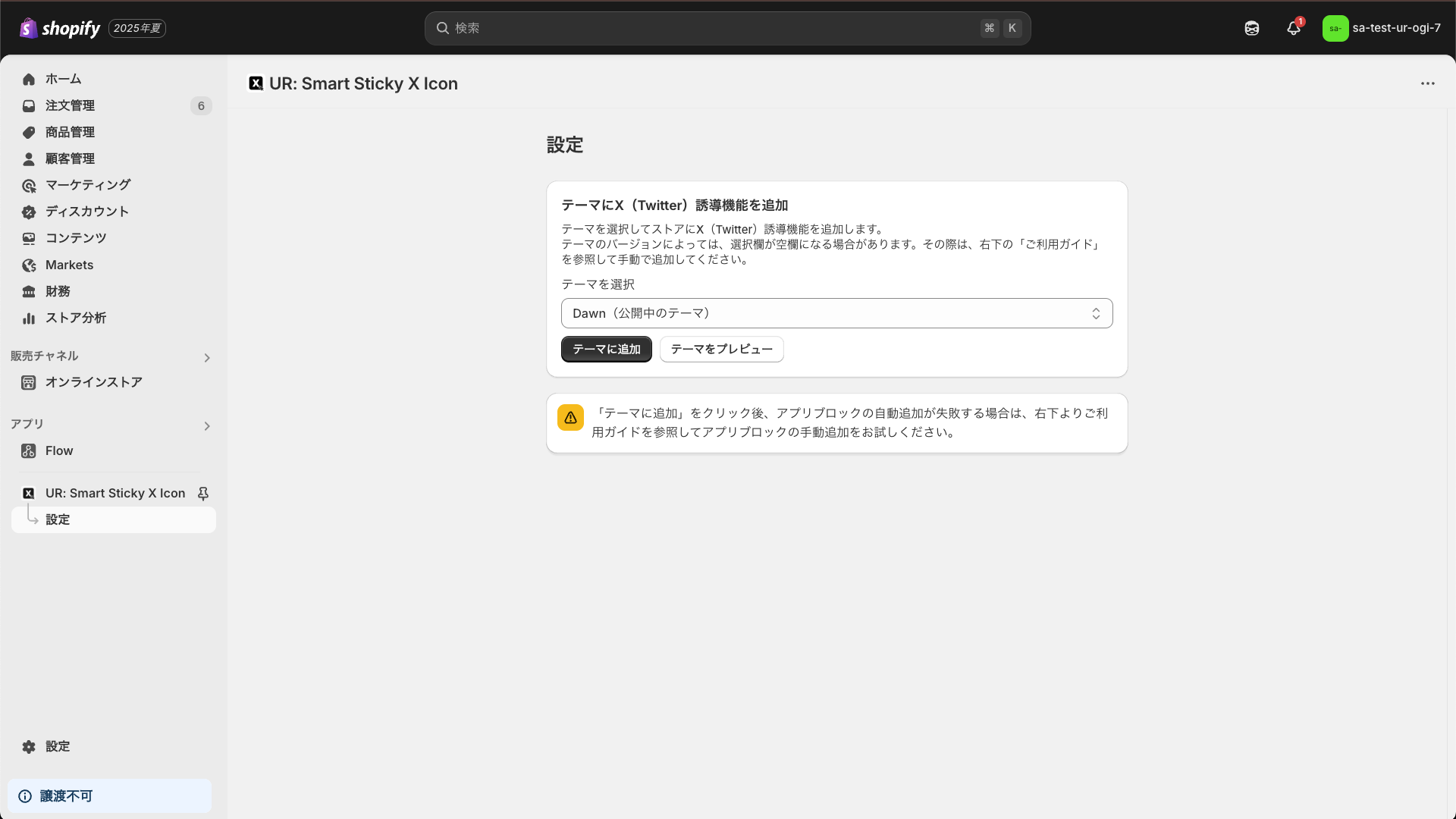
Task: Open ディスカウント section
Action: [x=86, y=212]
